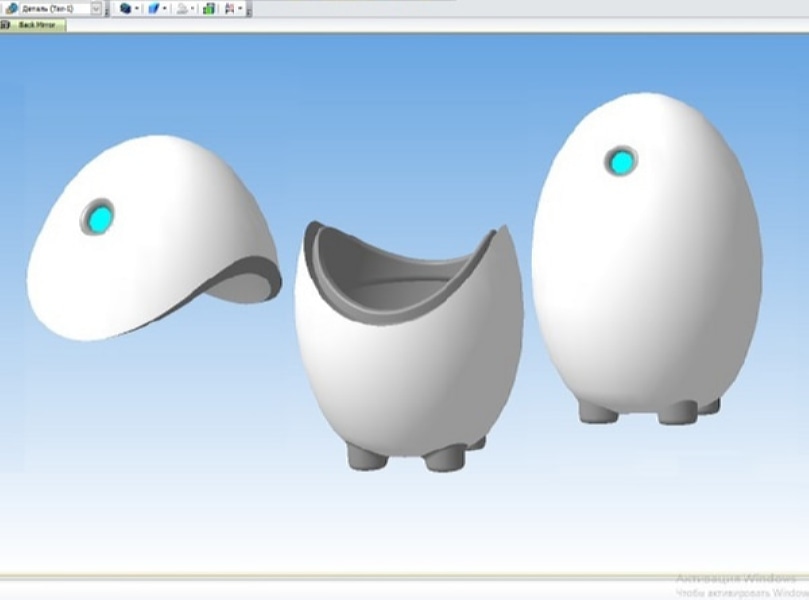Image resolution: width=809 pixels, height=600 pixels.
Task: Click the cyan button on closed egg
Action: [621, 161]
